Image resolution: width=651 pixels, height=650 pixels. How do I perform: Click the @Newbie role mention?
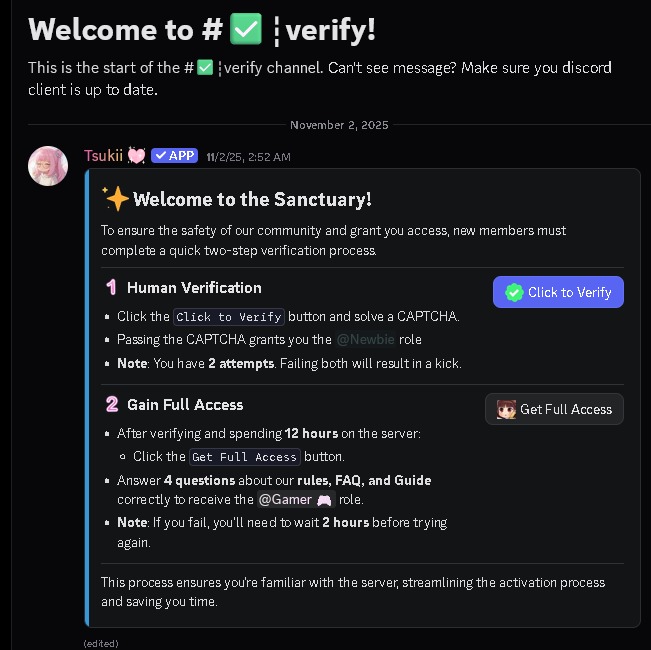365,340
